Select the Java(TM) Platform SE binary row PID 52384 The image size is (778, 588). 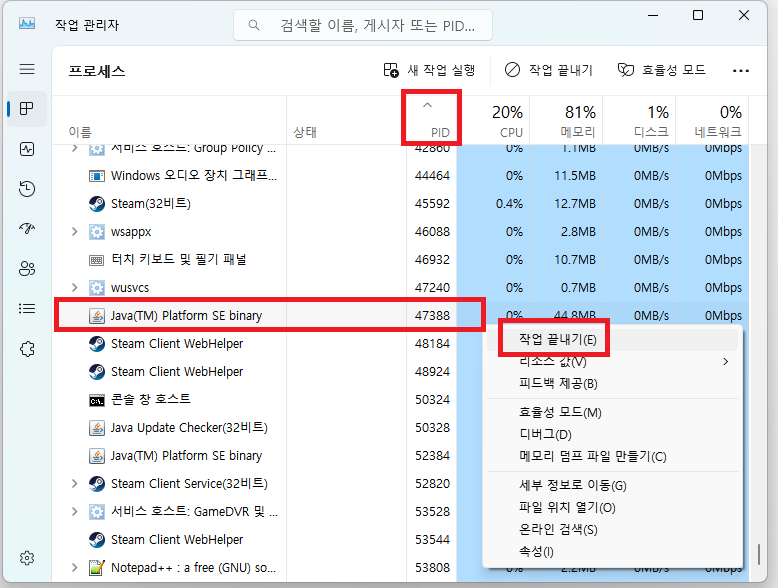tap(268, 456)
